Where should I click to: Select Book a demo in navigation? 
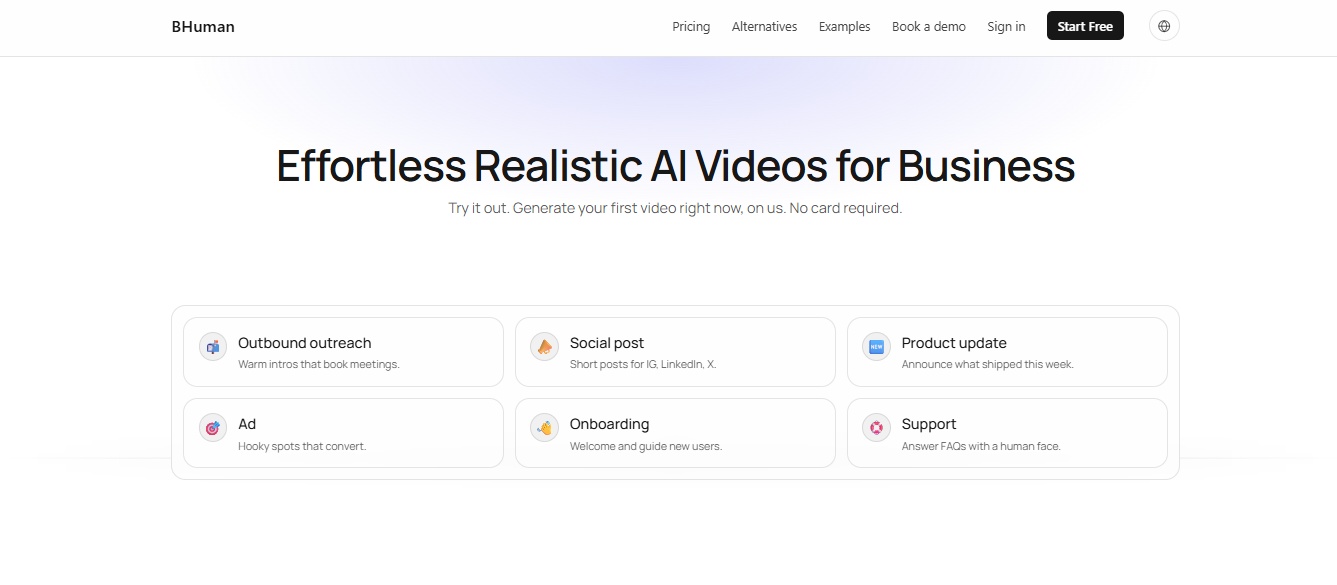(x=929, y=27)
